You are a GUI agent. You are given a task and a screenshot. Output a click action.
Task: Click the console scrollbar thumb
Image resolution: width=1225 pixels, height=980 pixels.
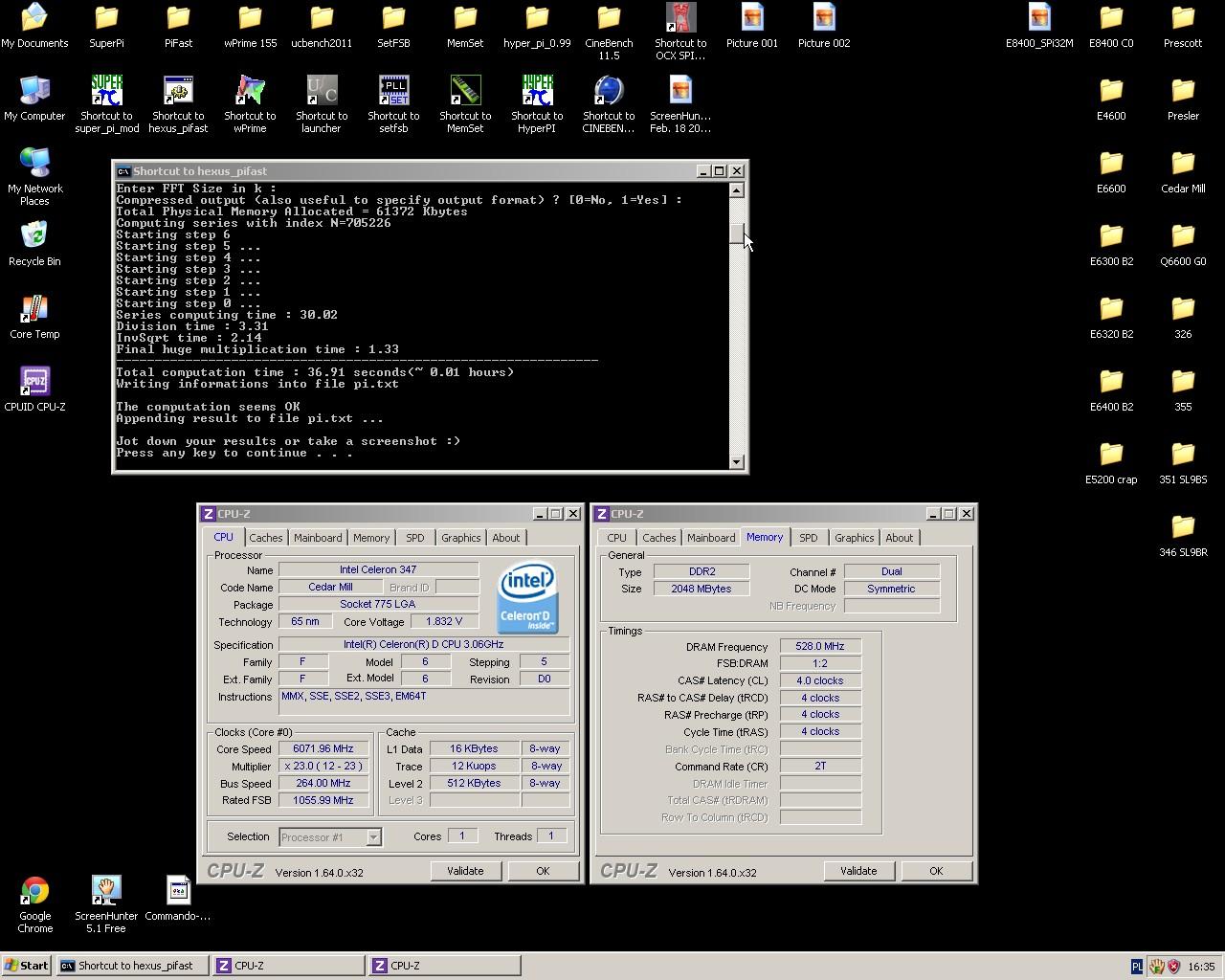(x=736, y=234)
